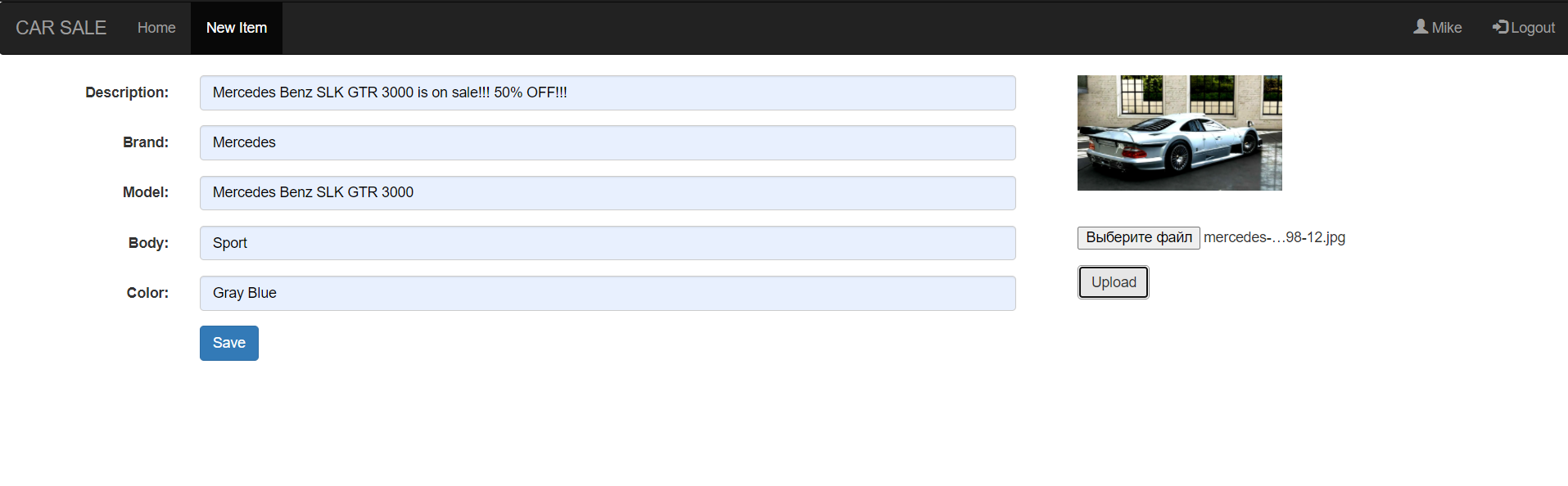This screenshot has width=1568, height=486.
Task: Click the Description: label
Action: click(127, 92)
